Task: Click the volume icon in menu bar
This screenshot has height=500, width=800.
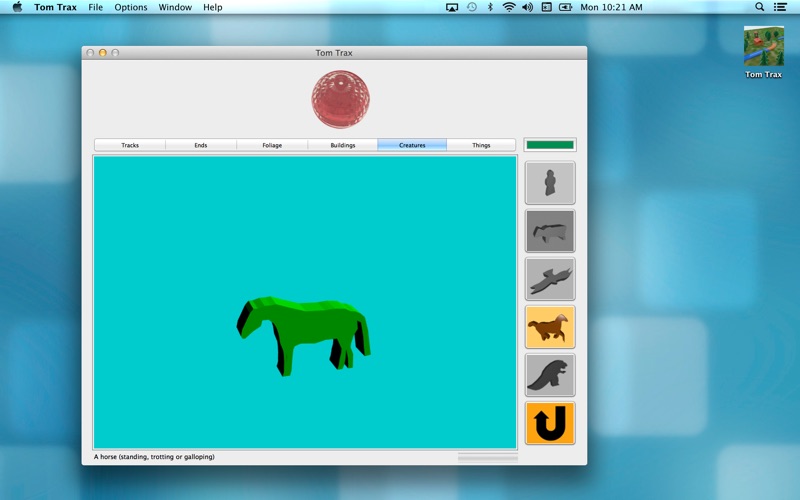Action: (528, 7)
